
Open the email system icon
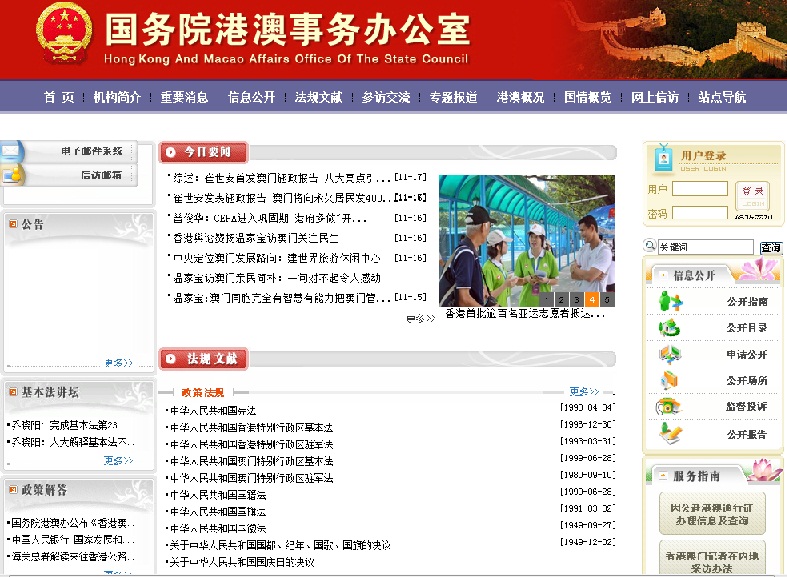[x=12, y=151]
